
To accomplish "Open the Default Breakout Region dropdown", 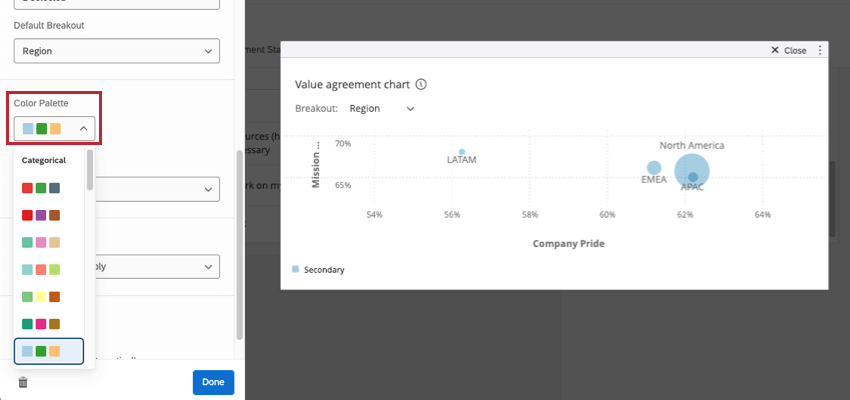I will tap(116, 50).
